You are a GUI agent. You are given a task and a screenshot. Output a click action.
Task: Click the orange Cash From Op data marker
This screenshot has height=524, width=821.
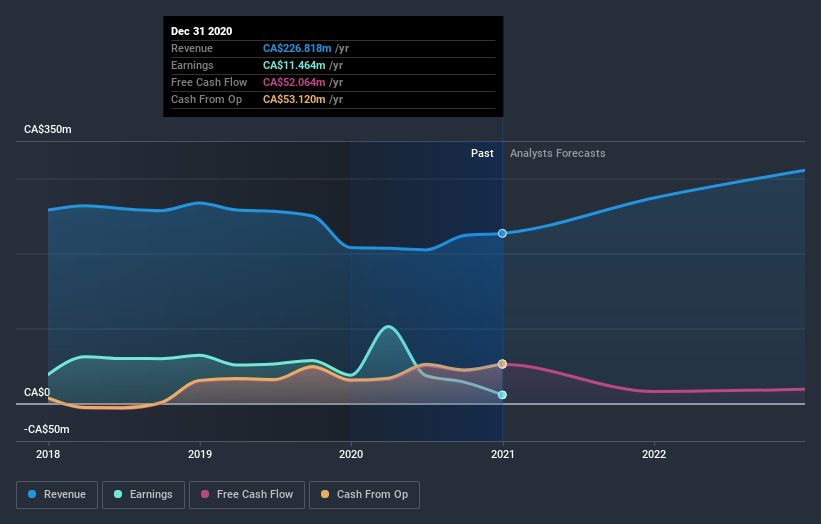pyautogui.click(x=502, y=364)
